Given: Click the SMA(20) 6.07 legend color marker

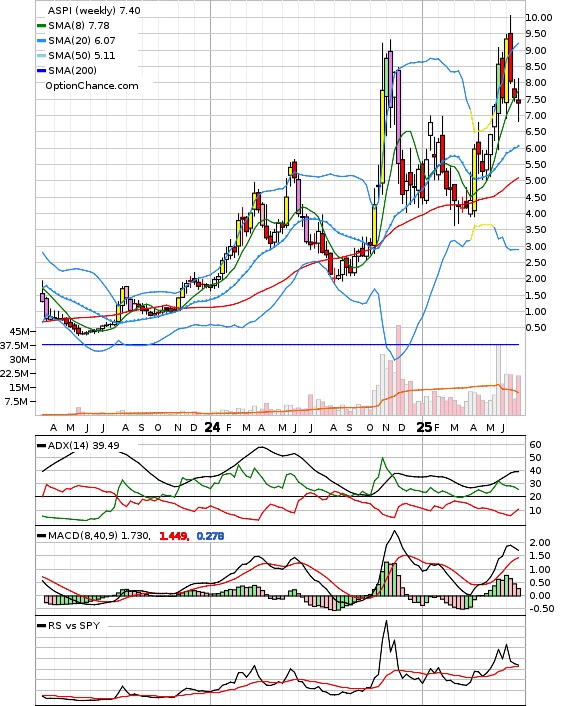Looking at the screenshot, I should (41, 41).
